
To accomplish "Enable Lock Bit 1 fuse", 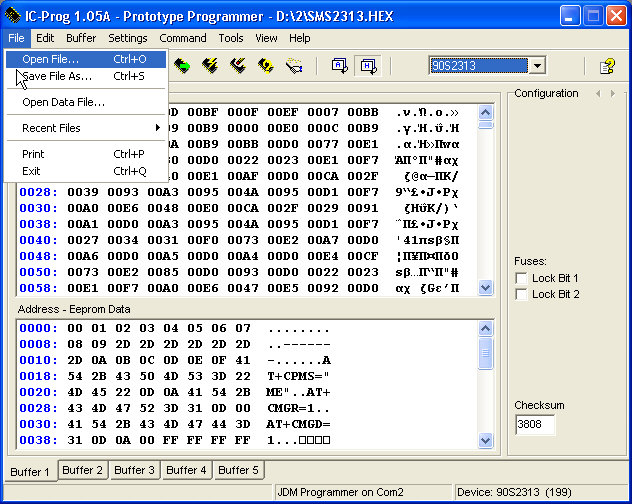I will (x=521, y=278).
